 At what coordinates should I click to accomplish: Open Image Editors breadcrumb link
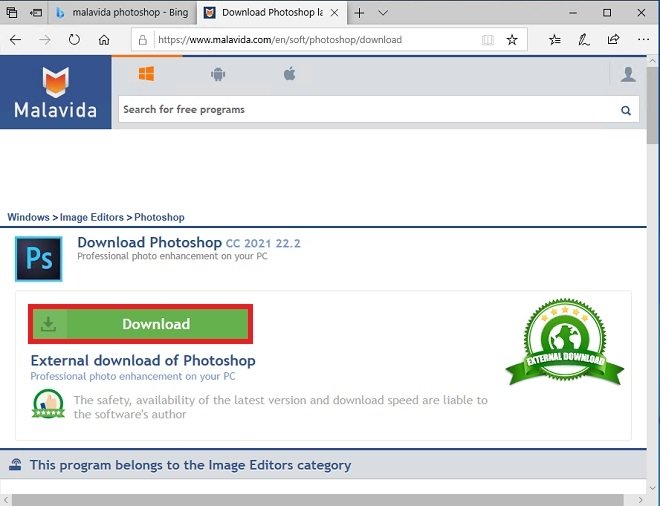pyautogui.click(x=92, y=217)
